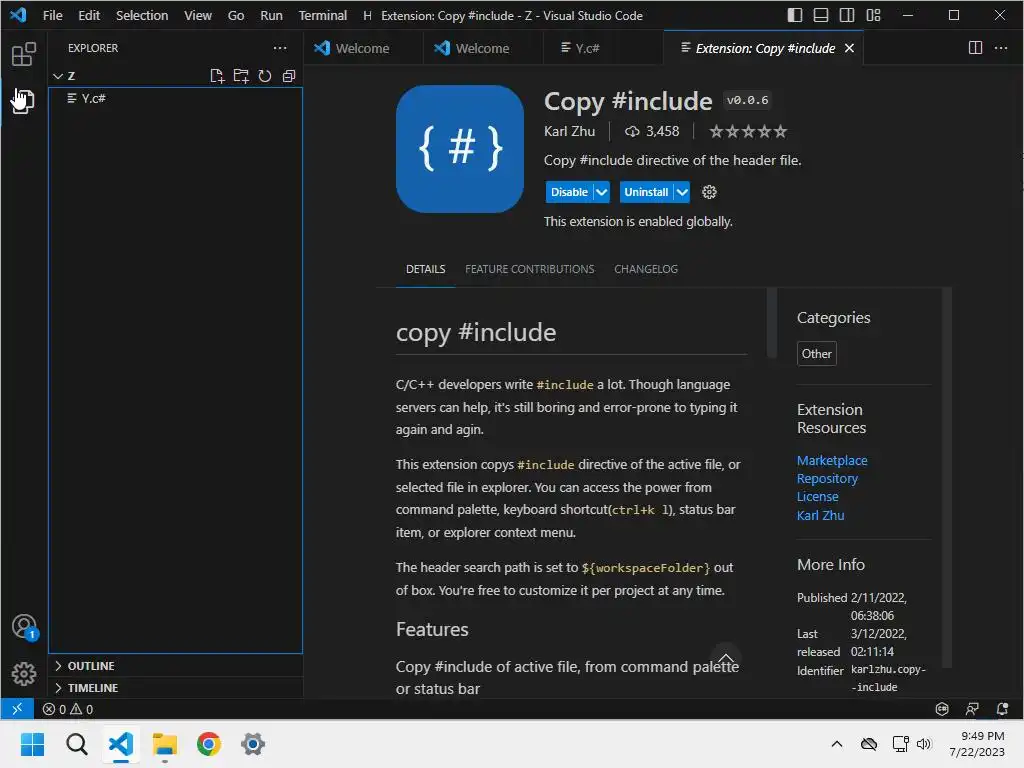Open the Accounts menu icon

(x=24, y=627)
